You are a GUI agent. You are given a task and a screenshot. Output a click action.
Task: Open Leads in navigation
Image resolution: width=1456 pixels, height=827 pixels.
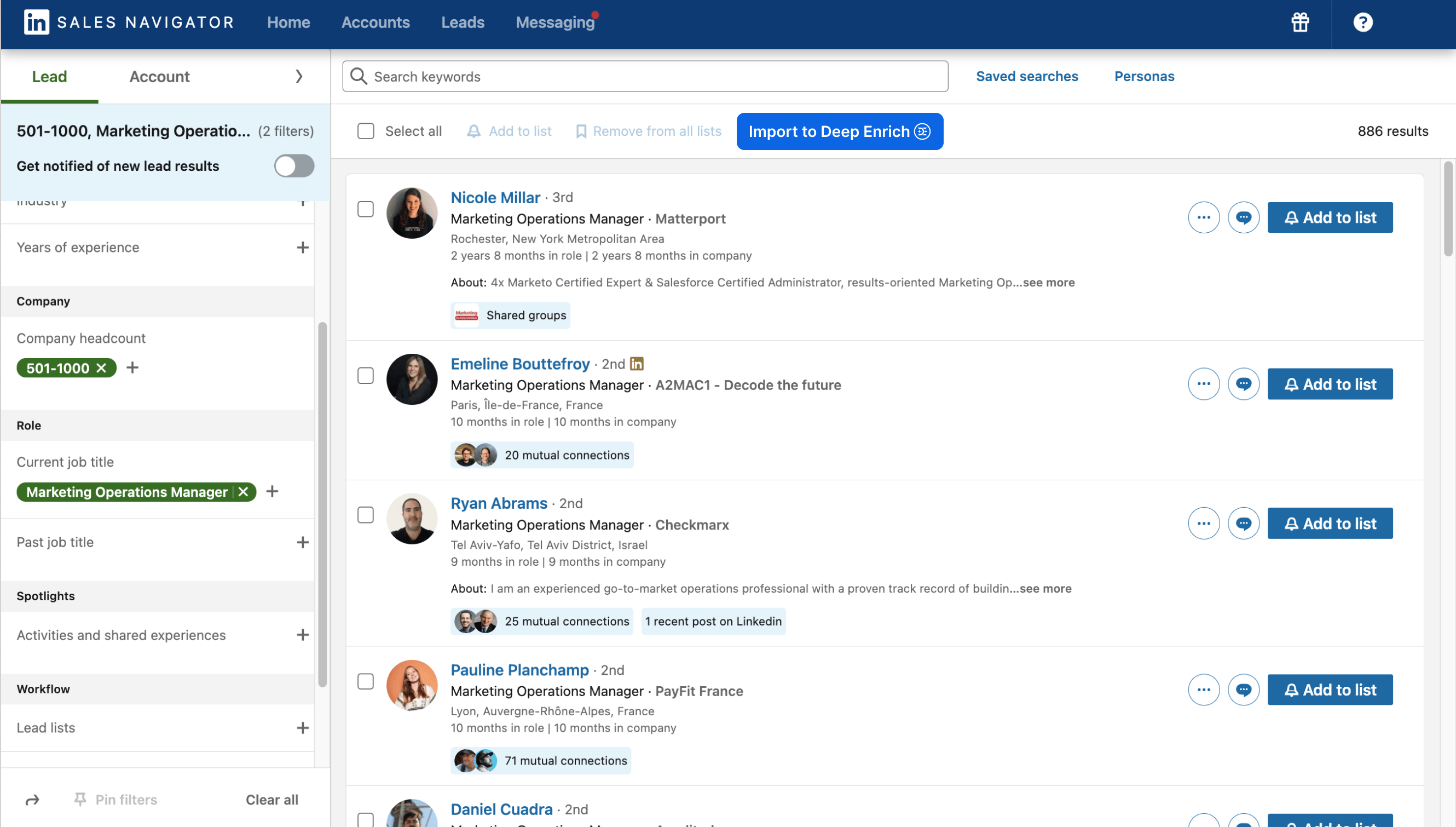click(x=463, y=22)
